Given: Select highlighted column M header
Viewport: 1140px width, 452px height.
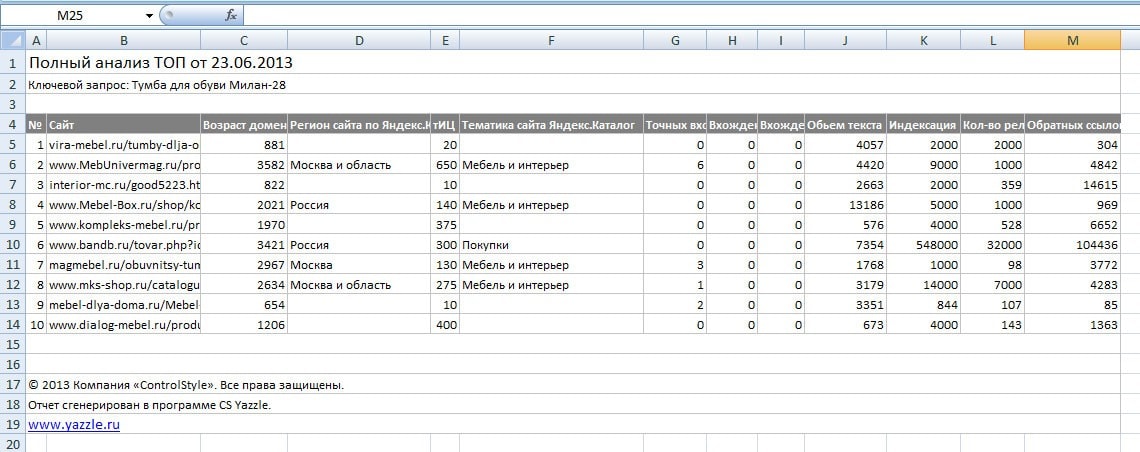Looking at the screenshot, I should [x=1072, y=41].
